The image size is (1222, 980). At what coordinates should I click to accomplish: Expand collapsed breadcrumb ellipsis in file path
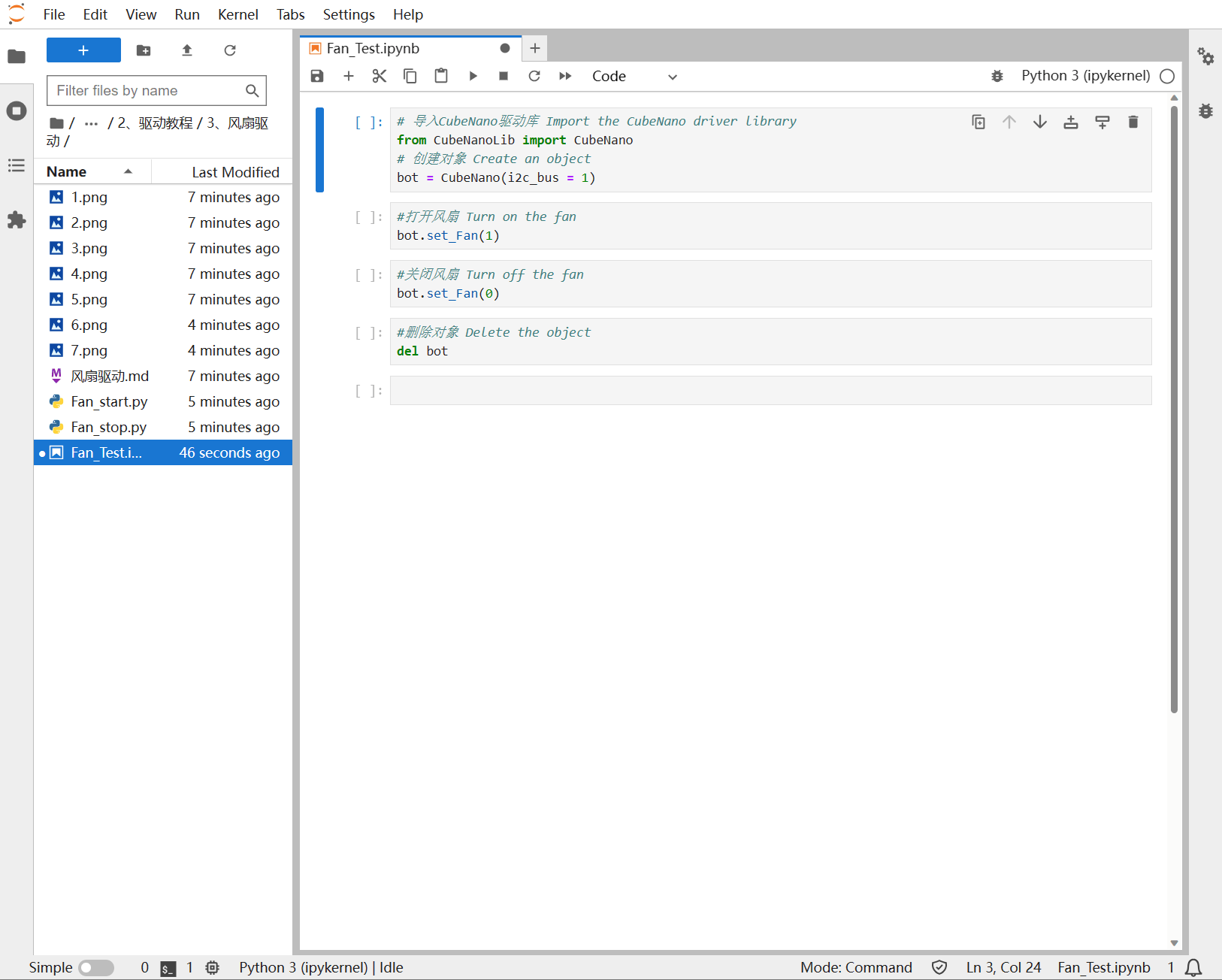click(x=91, y=123)
